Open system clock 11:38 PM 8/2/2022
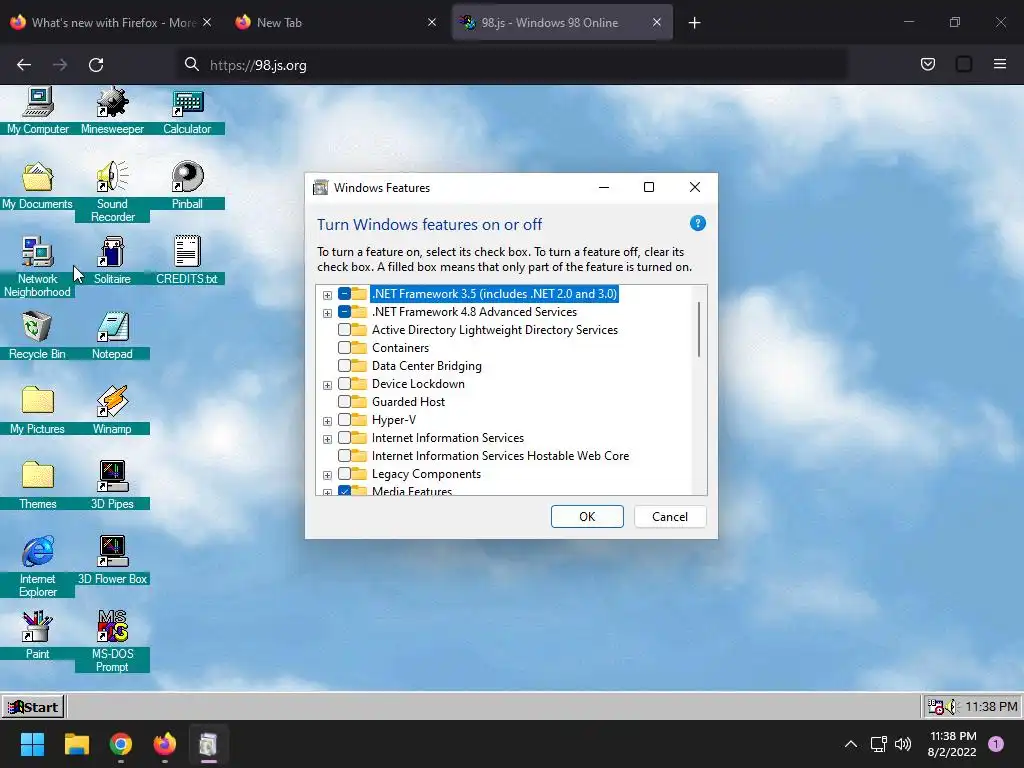Screen dimensions: 1024x768 (952, 744)
